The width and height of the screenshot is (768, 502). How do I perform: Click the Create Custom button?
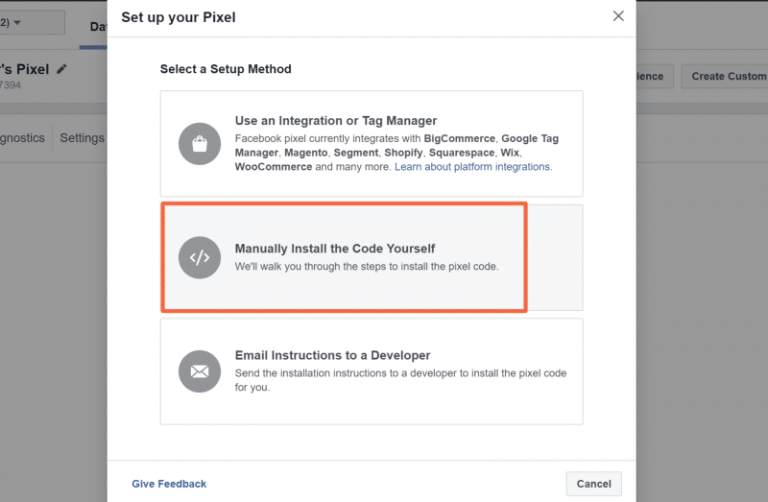point(726,76)
